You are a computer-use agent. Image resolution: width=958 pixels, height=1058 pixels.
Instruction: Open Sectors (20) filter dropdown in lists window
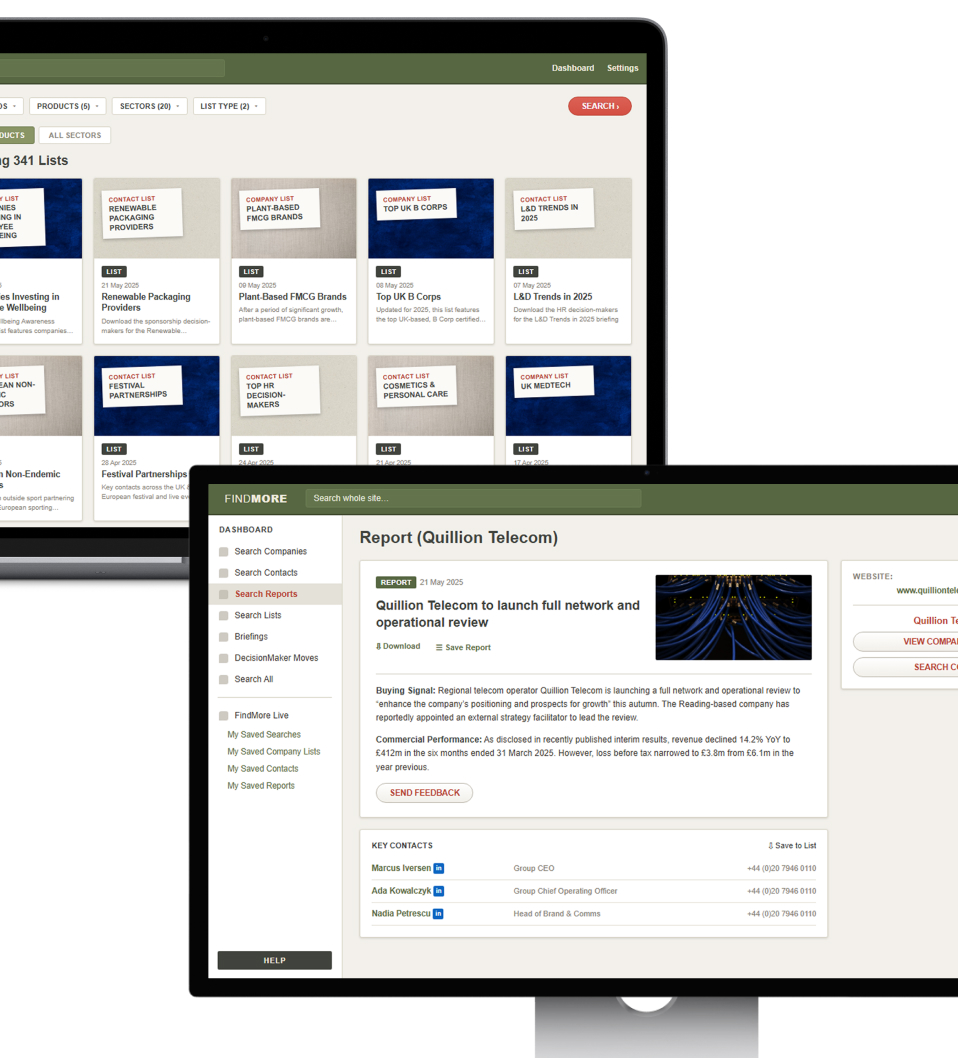click(149, 106)
